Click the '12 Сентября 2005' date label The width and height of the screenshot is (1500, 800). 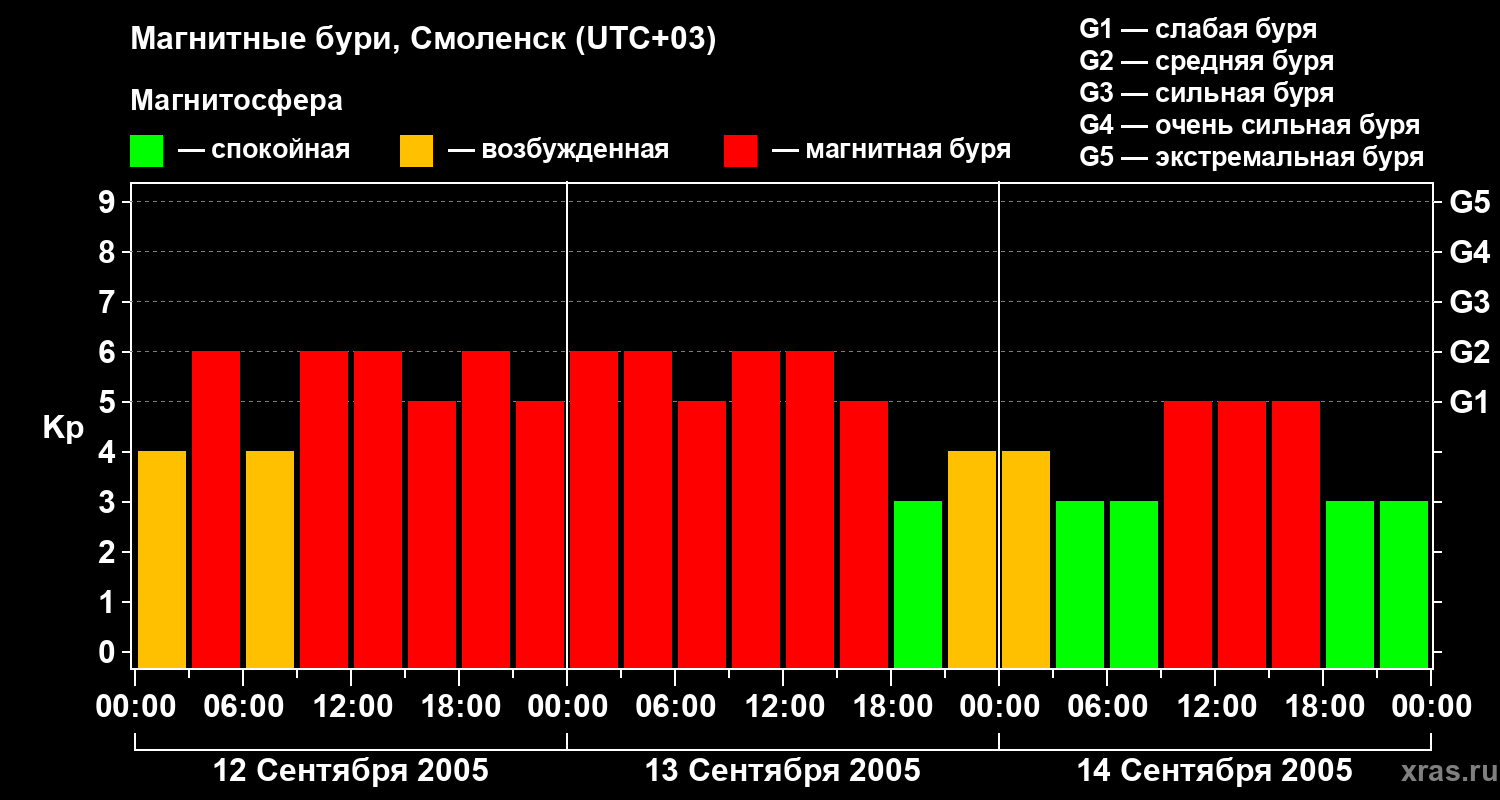click(x=351, y=770)
